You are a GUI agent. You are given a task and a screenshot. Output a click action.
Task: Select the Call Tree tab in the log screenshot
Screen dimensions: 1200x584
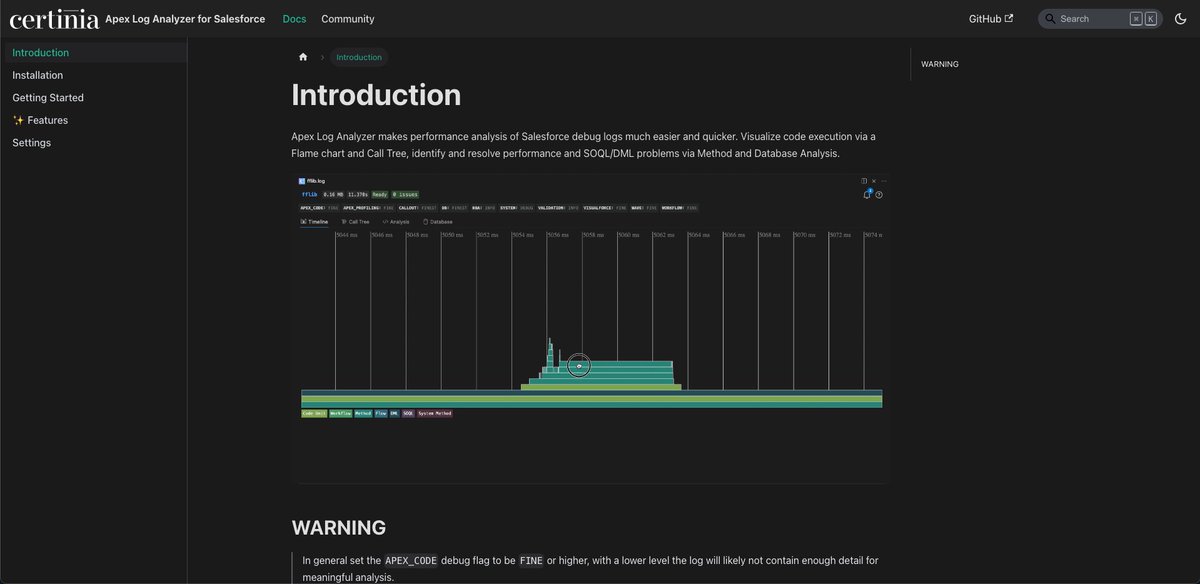[x=355, y=221]
